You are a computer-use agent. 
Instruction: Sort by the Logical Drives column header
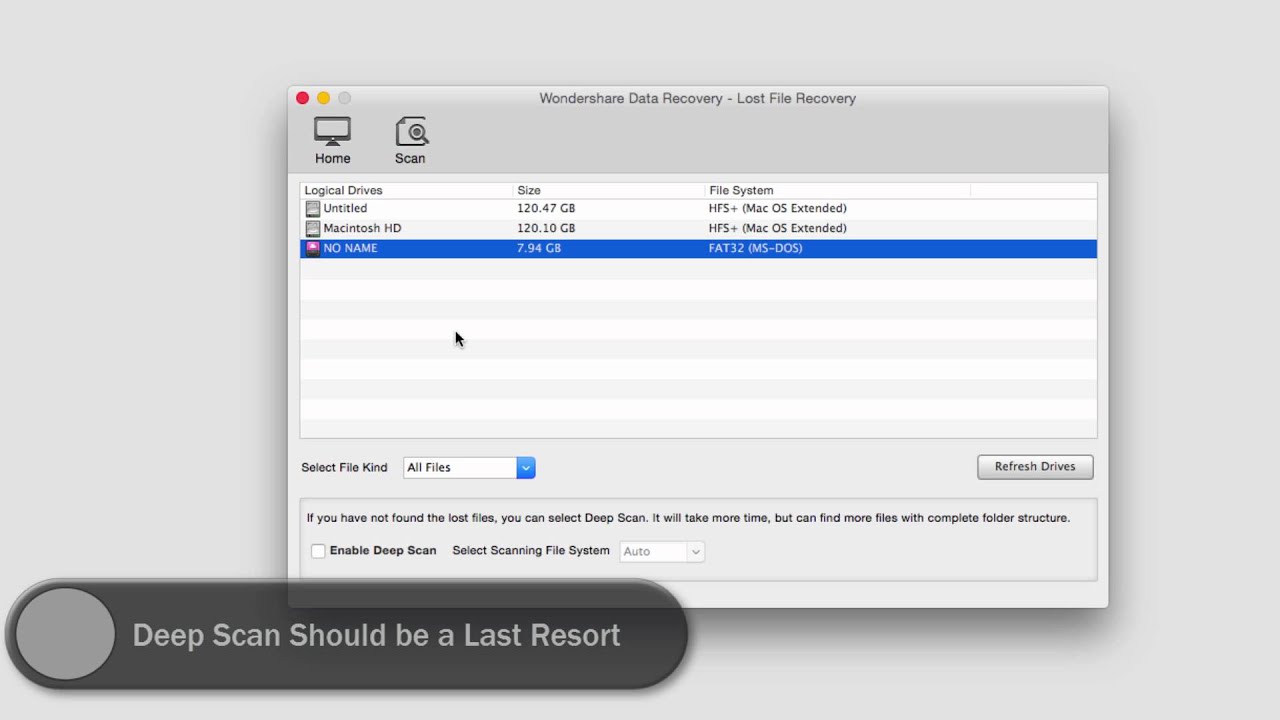point(407,190)
